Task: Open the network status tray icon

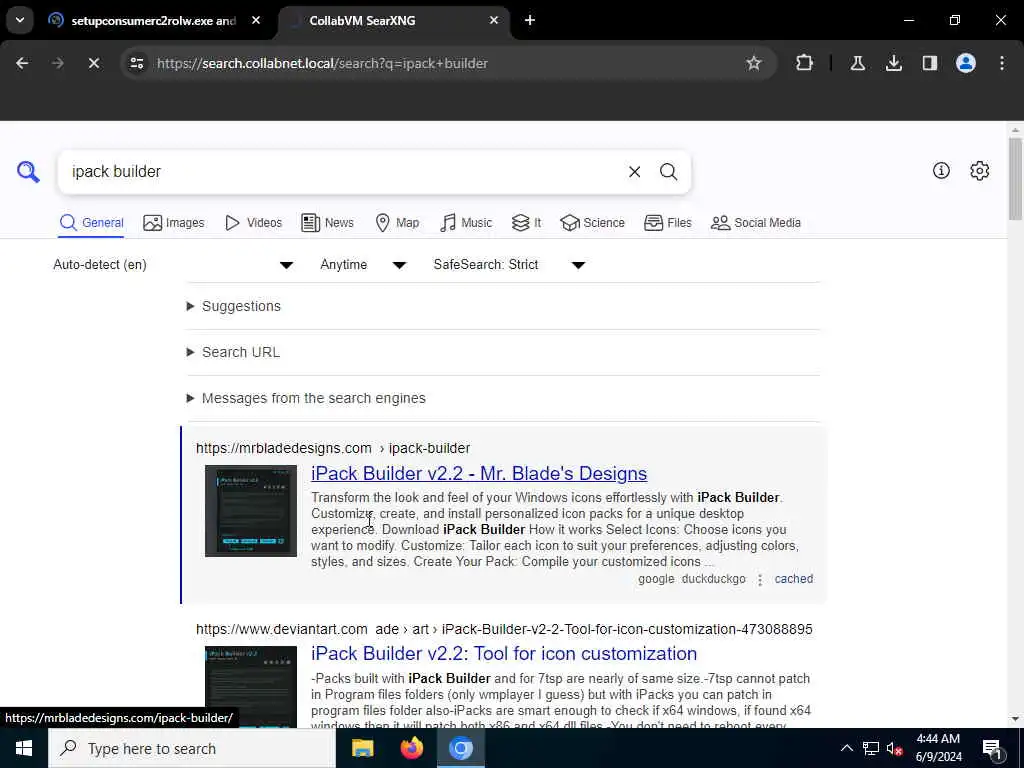Action: coord(870,748)
